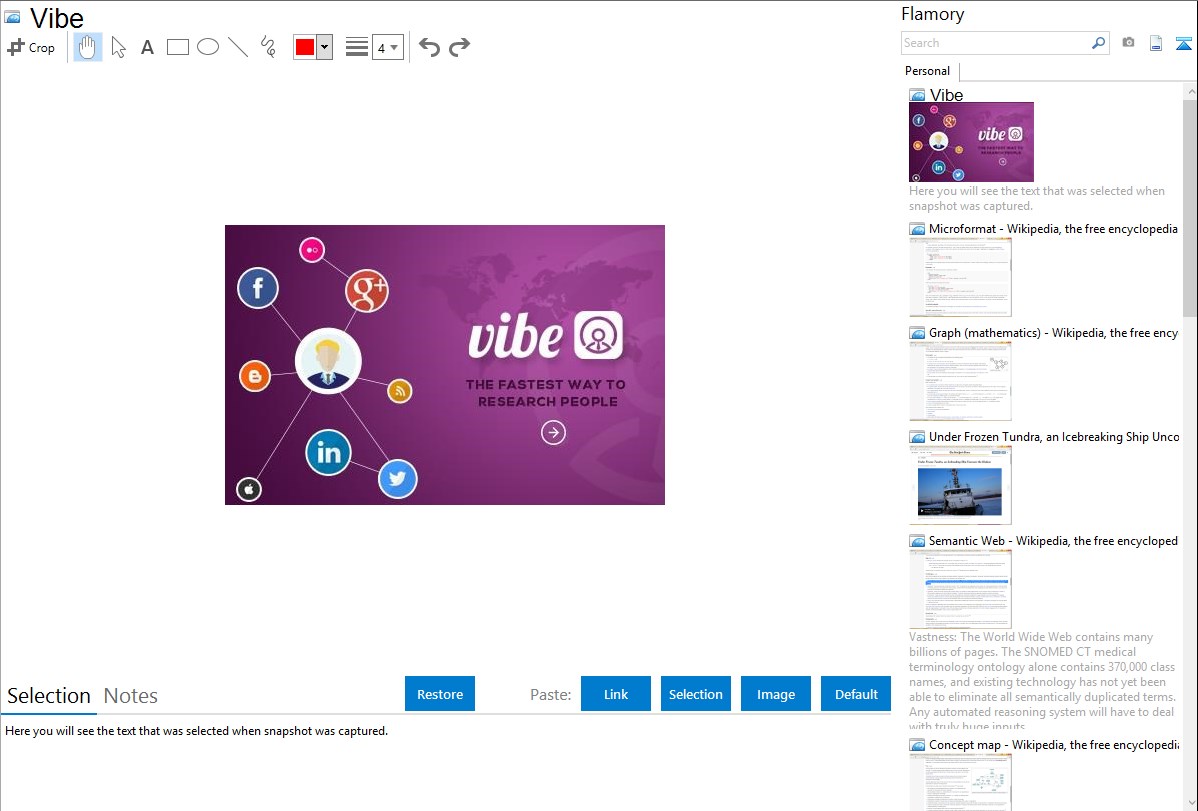The width and height of the screenshot is (1198, 811).
Task: Click the Vibe title in snapshot list
Action: point(946,95)
